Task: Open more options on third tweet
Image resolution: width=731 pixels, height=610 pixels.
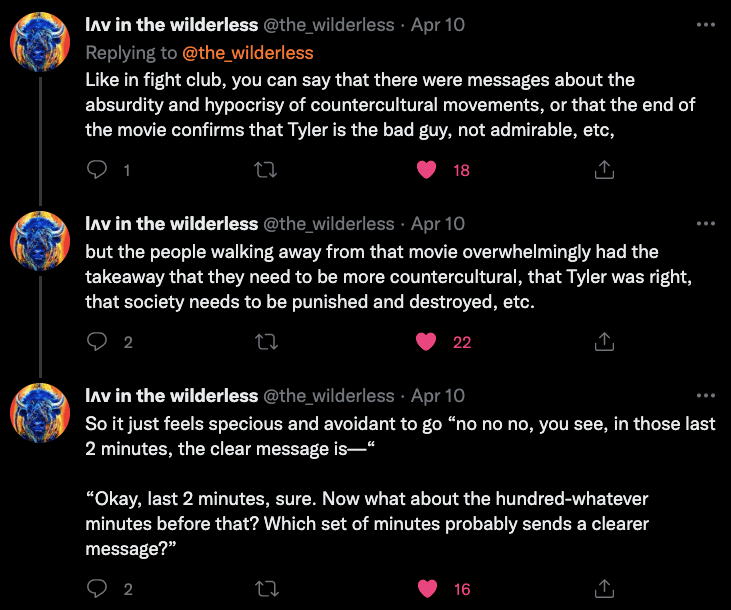Action: tap(705, 396)
